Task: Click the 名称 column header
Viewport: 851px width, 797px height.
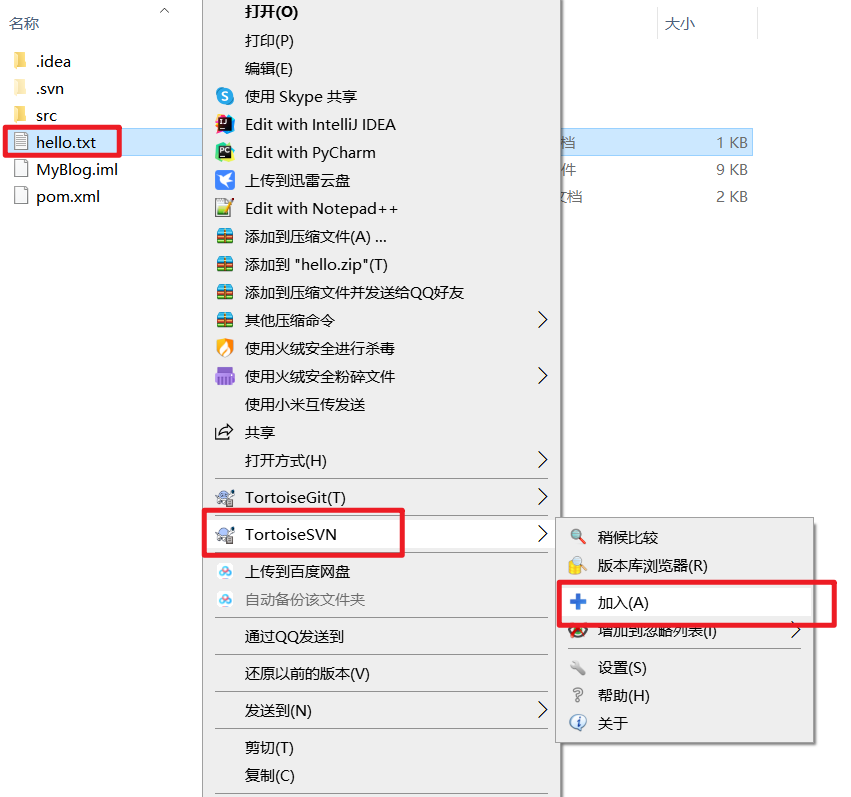Action: (24, 23)
